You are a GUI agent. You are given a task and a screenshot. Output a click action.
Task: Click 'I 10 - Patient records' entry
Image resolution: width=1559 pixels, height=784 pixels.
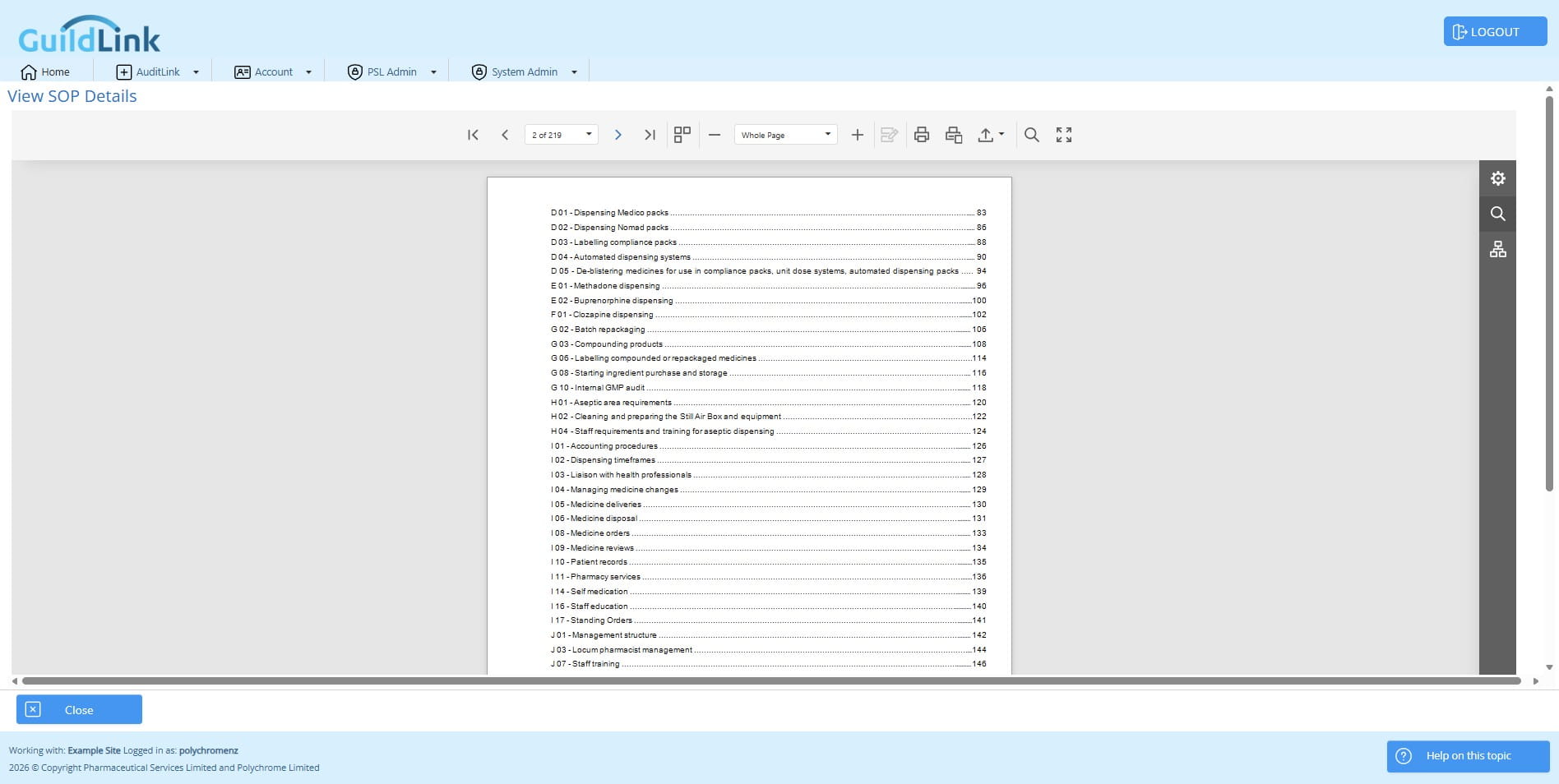tap(768, 562)
